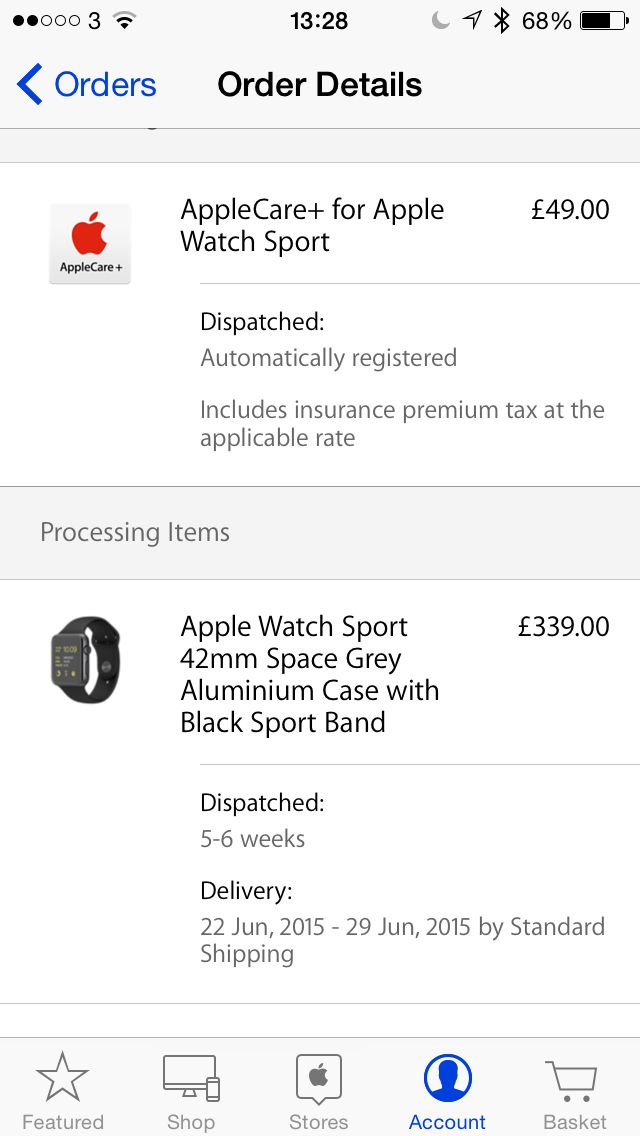The height and width of the screenshot is (1136, 640).
Task: Tap the Featured tab label
Action: point(62,1122)
